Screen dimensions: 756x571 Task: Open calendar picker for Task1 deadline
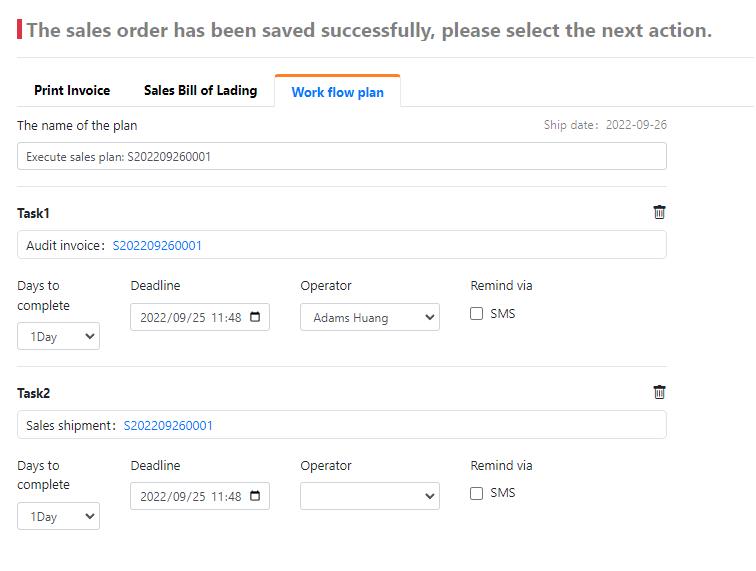255,317
